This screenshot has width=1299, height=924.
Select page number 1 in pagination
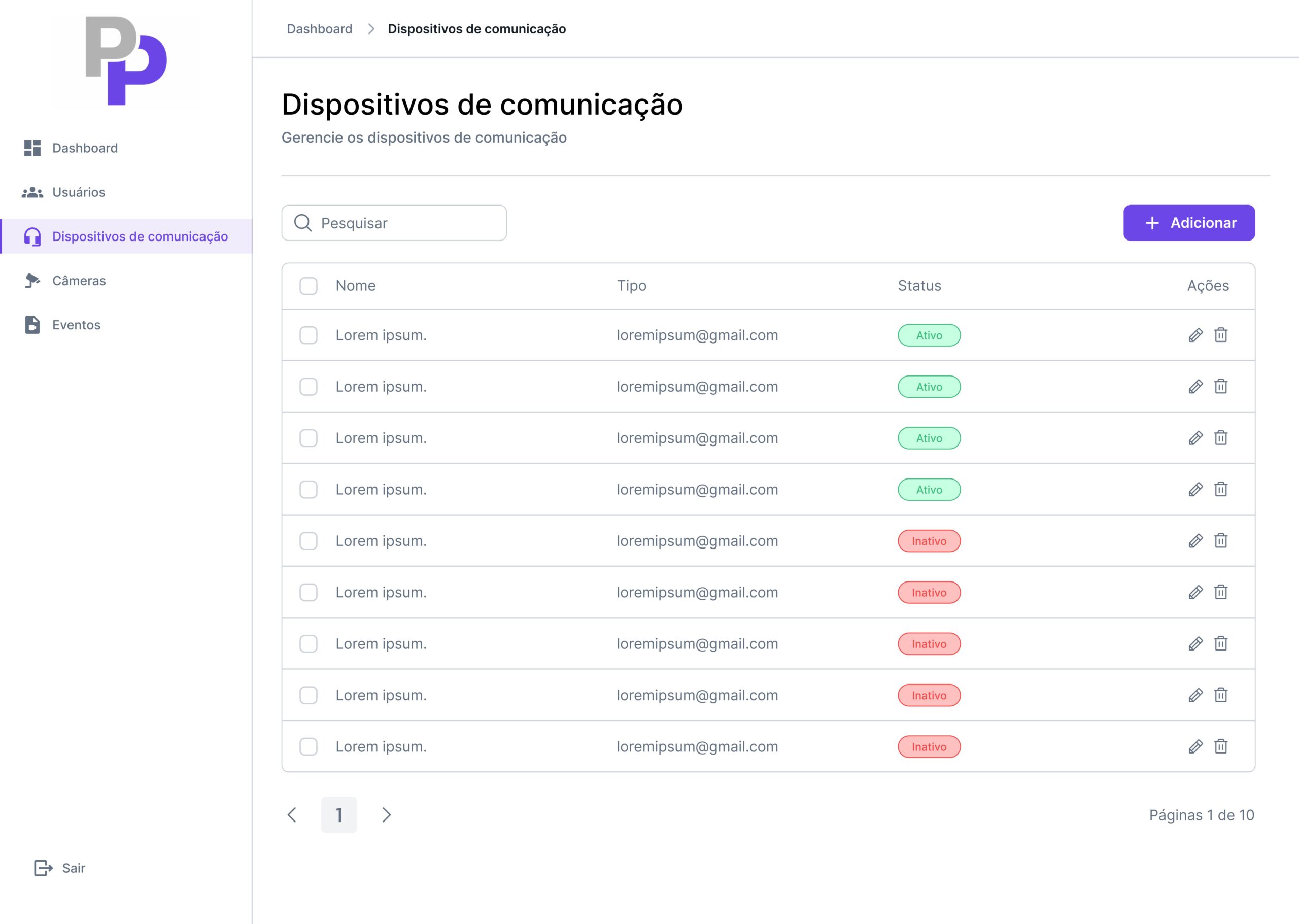339,815
